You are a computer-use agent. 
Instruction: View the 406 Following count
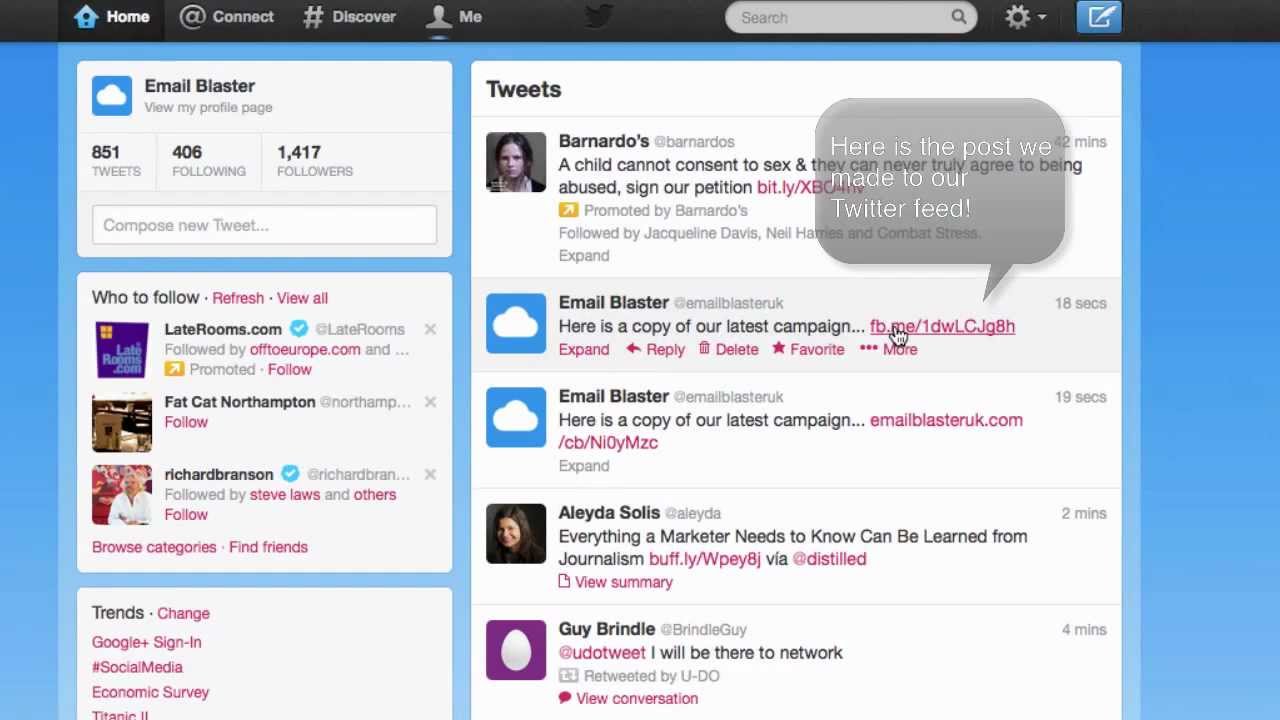(x=208, y=160)
